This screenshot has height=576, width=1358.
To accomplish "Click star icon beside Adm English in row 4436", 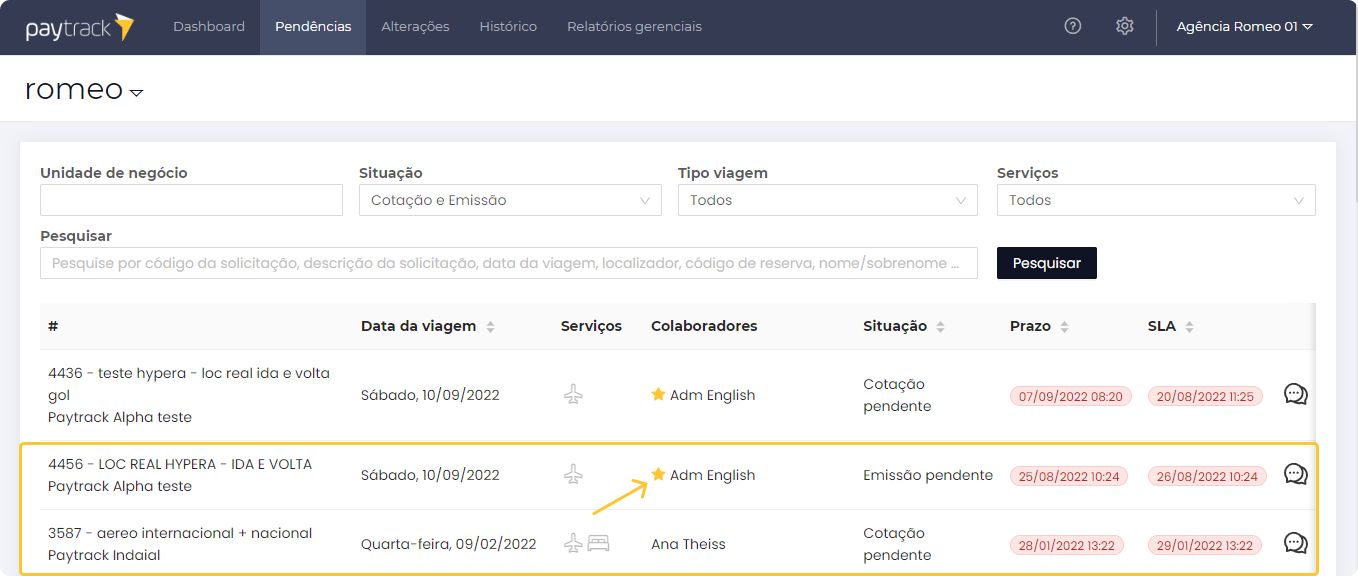I will tap(658, 395).
